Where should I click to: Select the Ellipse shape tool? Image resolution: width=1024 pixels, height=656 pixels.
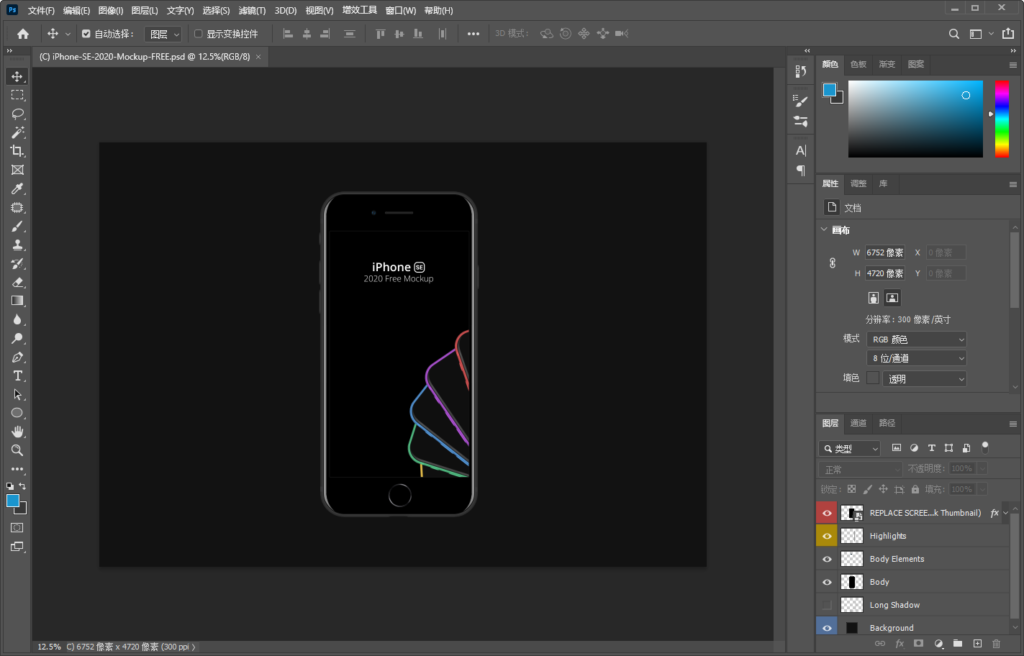coord(17,413)
